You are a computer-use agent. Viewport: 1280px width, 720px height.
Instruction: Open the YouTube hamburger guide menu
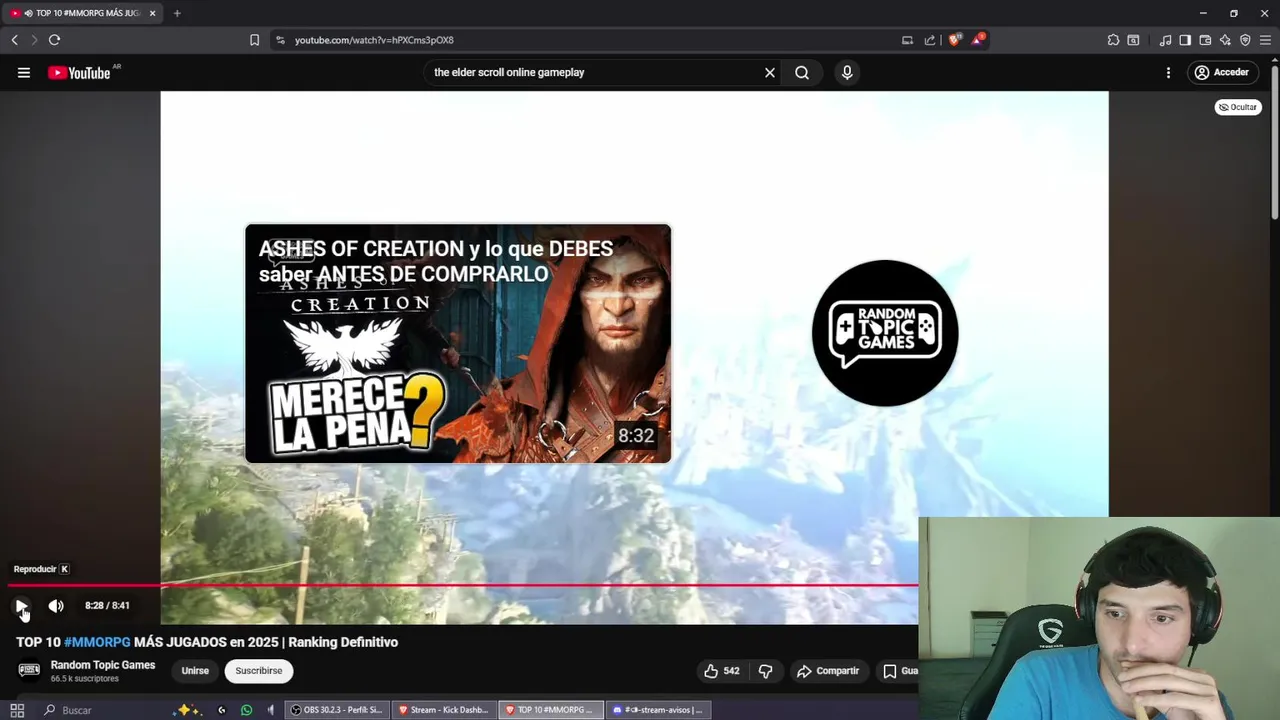pyautogui.click(x=24, y=72)
